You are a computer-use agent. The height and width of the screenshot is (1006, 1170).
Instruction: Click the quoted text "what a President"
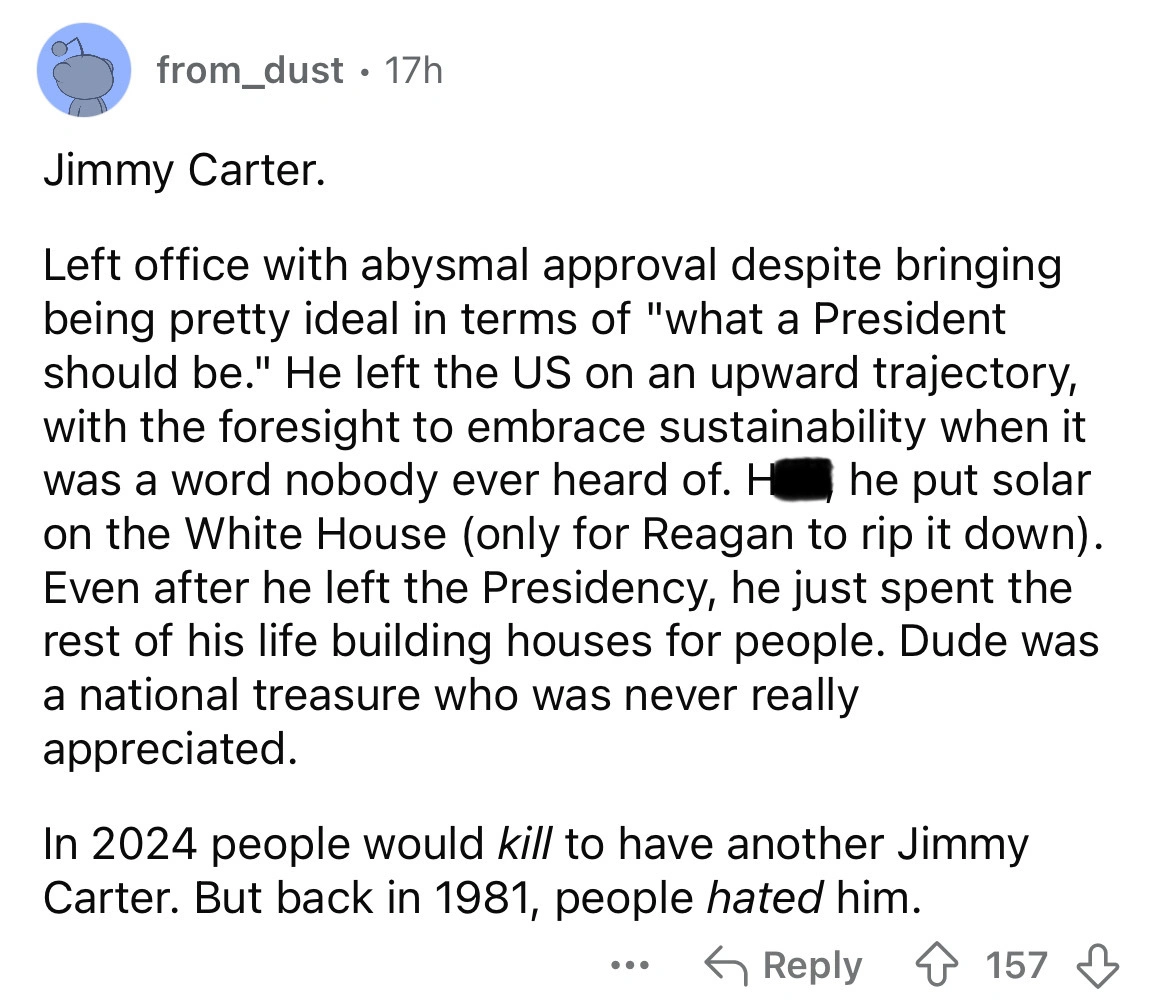820,319
